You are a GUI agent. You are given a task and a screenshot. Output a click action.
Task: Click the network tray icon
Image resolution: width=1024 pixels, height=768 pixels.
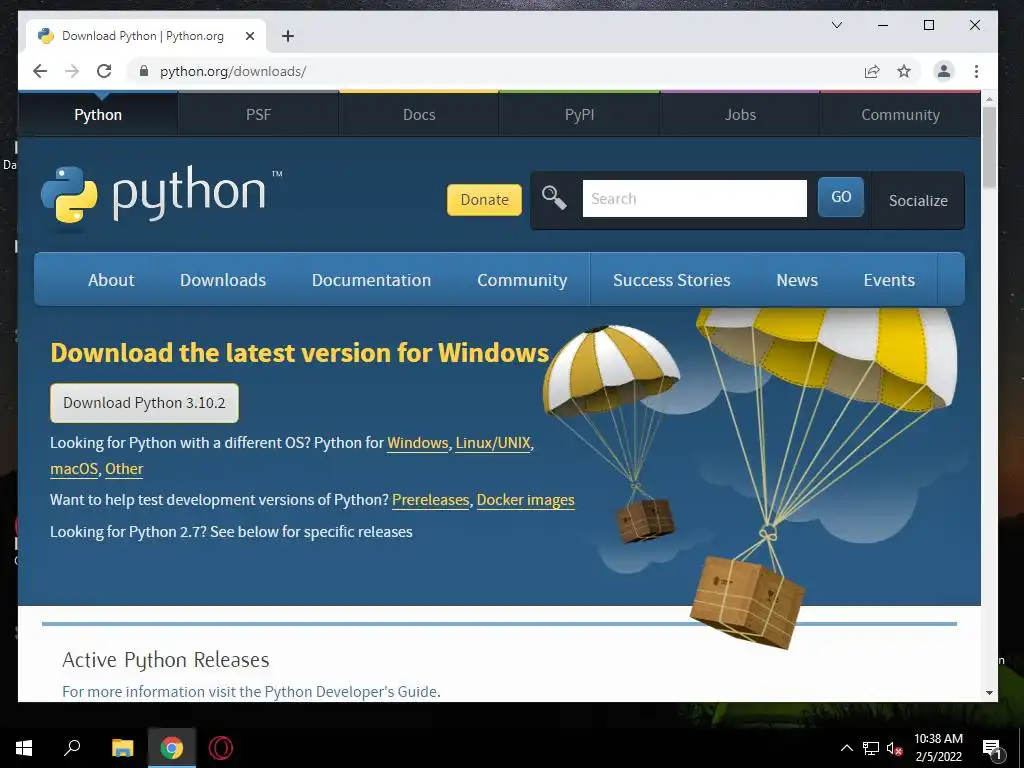(x=871, y=748)
